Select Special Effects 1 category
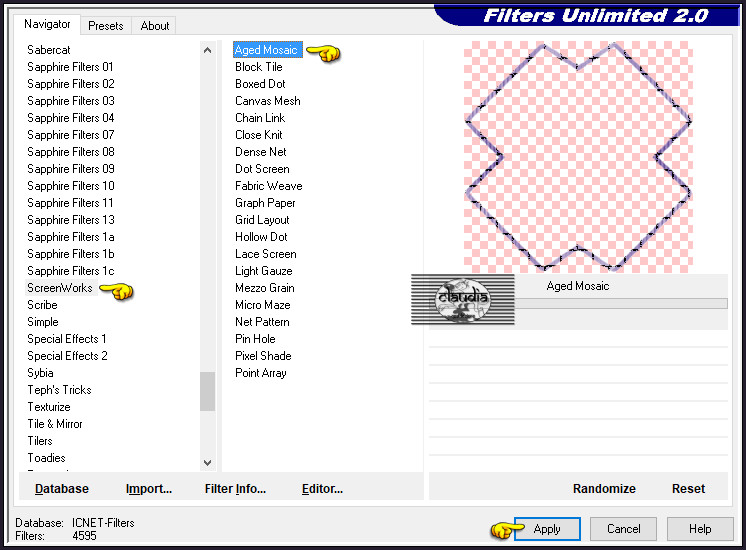The image size is (746, 550). click(67, 339)
